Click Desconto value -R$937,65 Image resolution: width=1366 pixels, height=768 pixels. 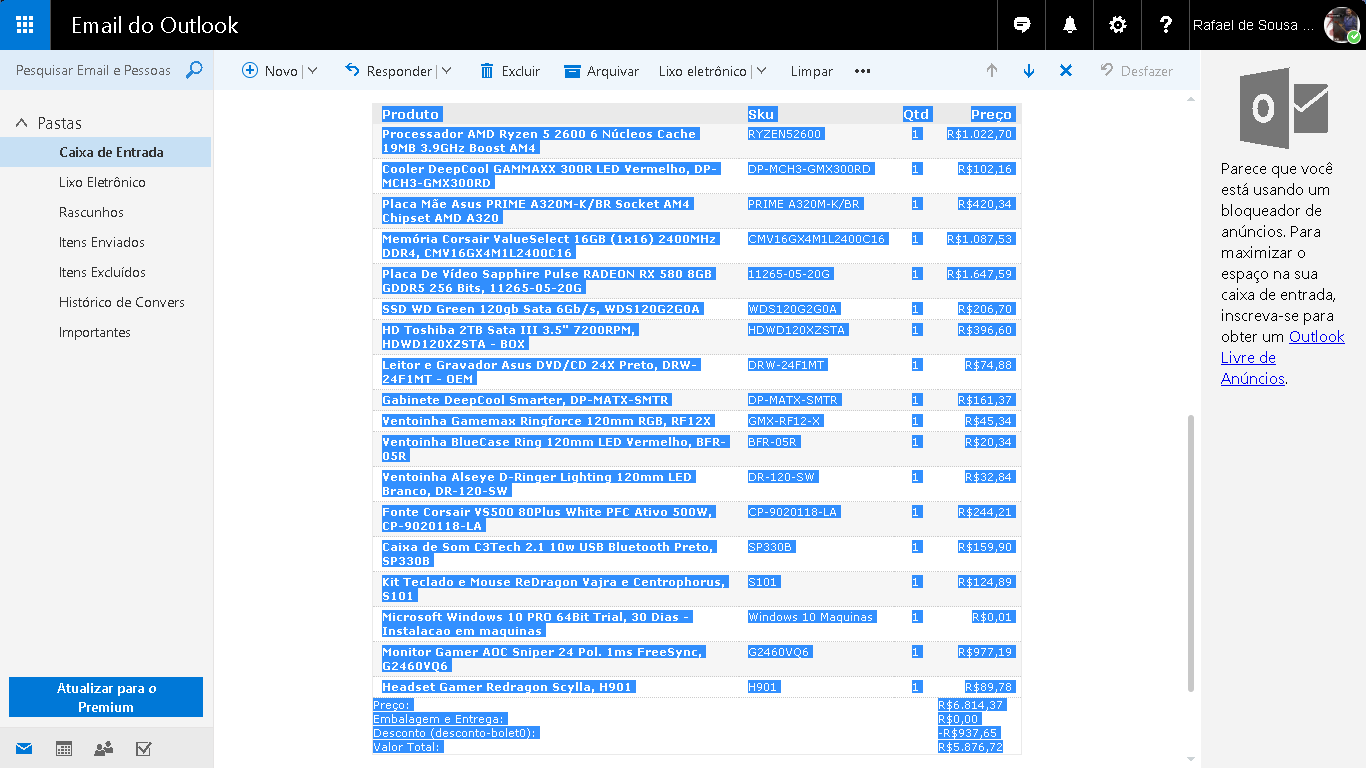click(968, 733)
